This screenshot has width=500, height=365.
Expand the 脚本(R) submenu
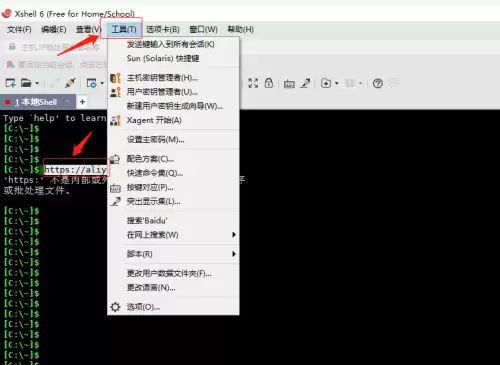(x=173, y=254)
